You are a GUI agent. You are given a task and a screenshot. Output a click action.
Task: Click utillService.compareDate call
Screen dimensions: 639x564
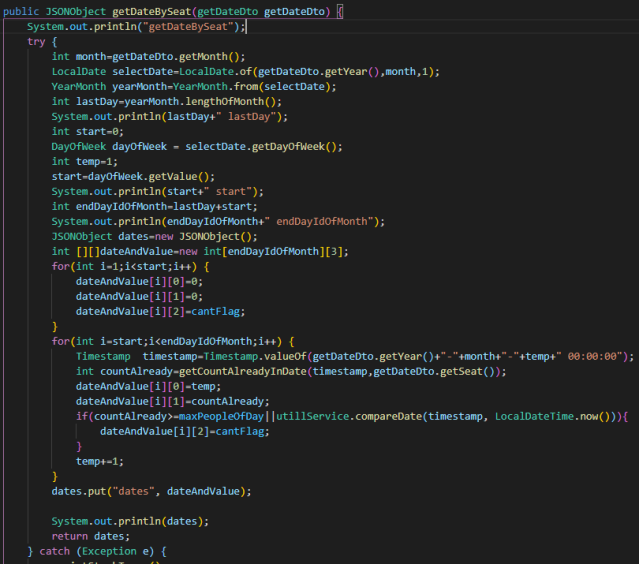tap(449, 416)
